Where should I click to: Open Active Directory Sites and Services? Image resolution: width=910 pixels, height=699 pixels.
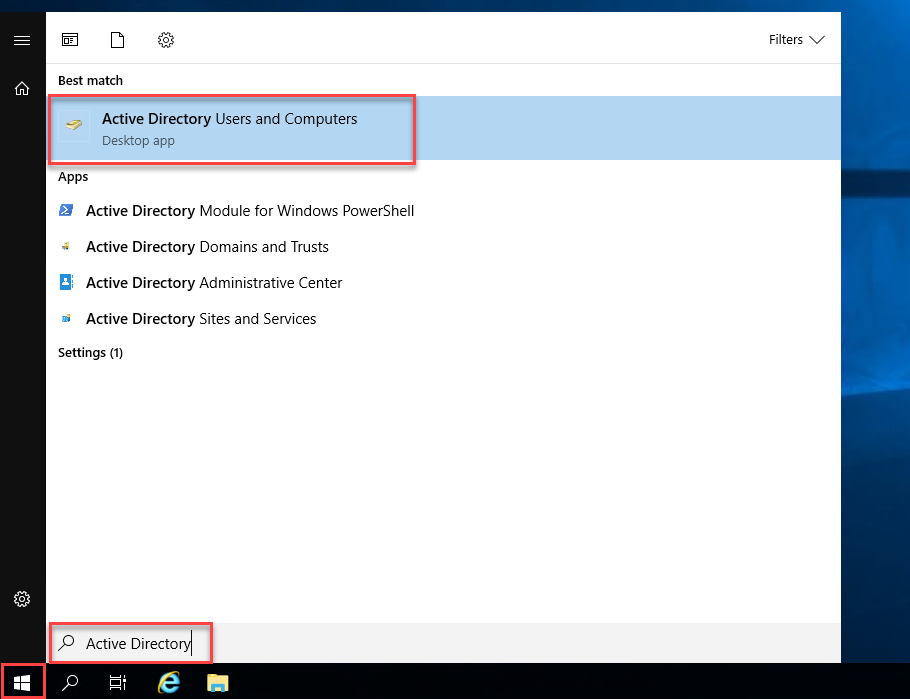pos(444,319)
